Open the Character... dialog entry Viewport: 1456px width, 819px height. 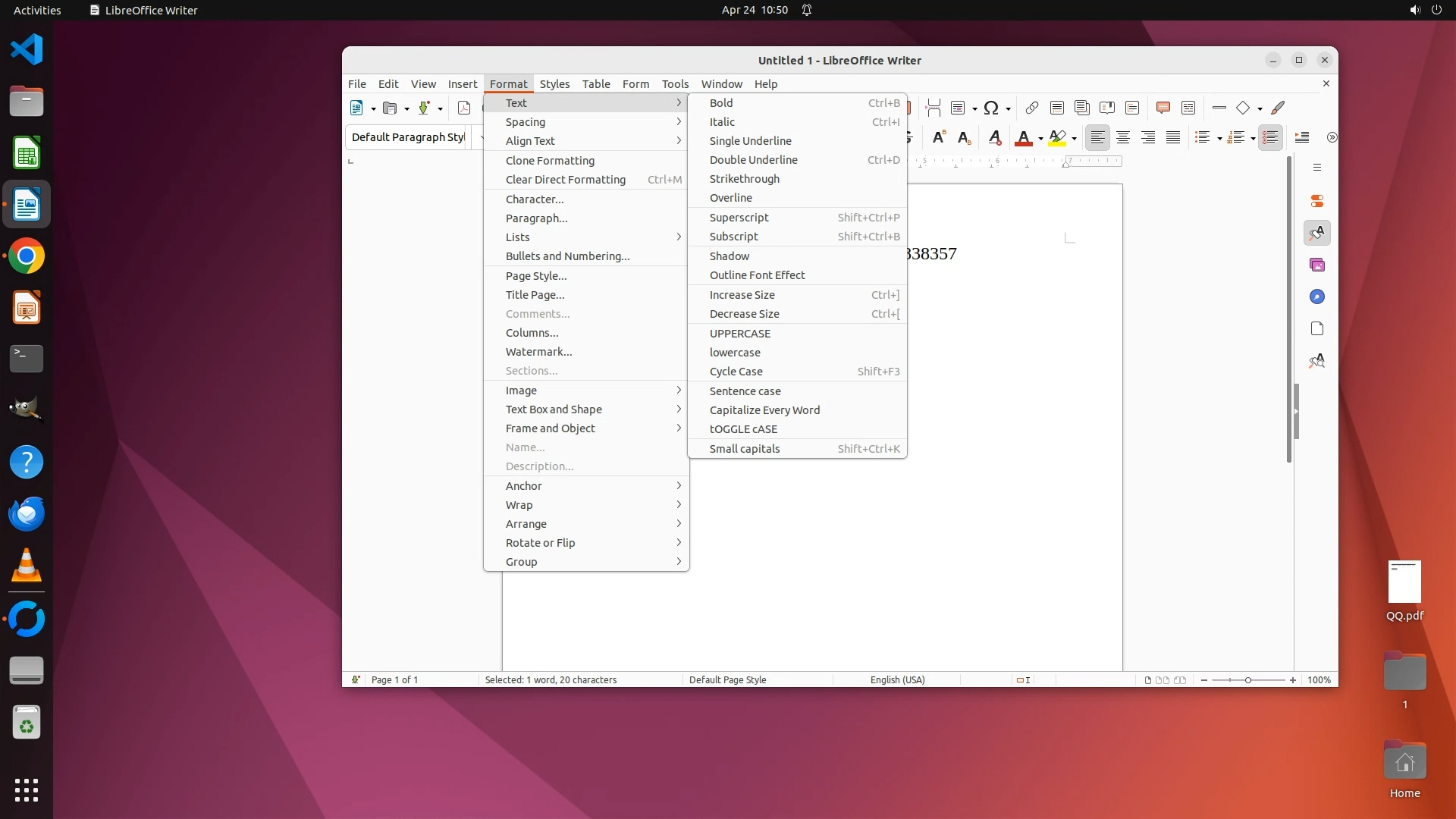[x=534, y=199]
